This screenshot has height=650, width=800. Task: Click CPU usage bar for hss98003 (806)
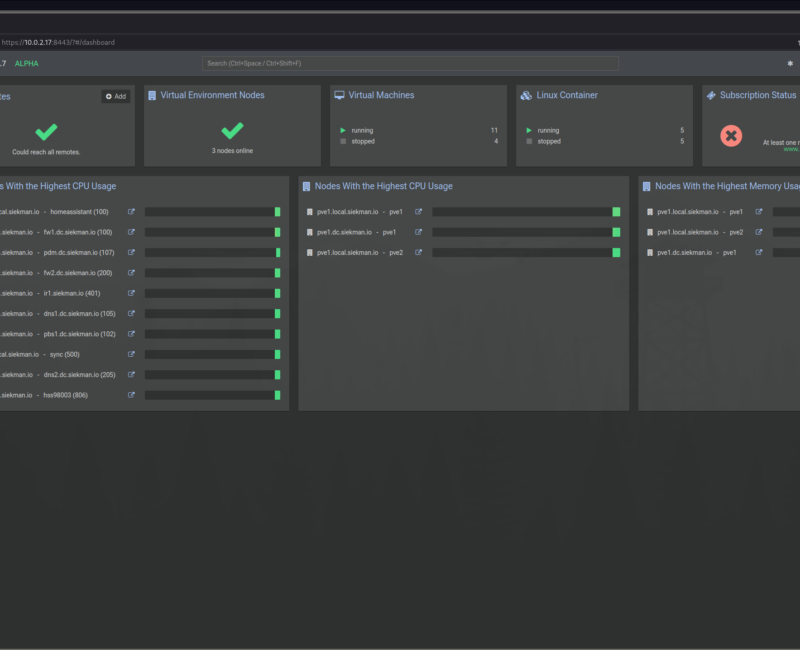click(x=212, y=395)
